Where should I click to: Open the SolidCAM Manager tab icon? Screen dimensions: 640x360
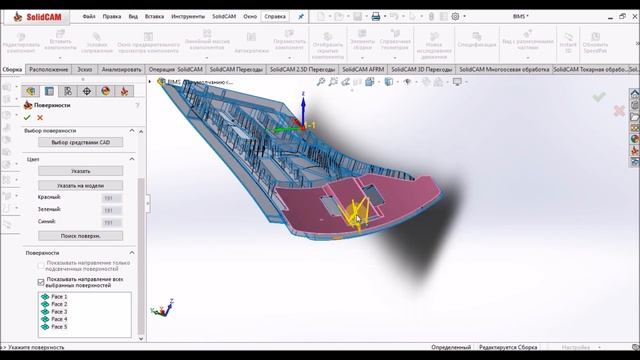coord(124,91)
